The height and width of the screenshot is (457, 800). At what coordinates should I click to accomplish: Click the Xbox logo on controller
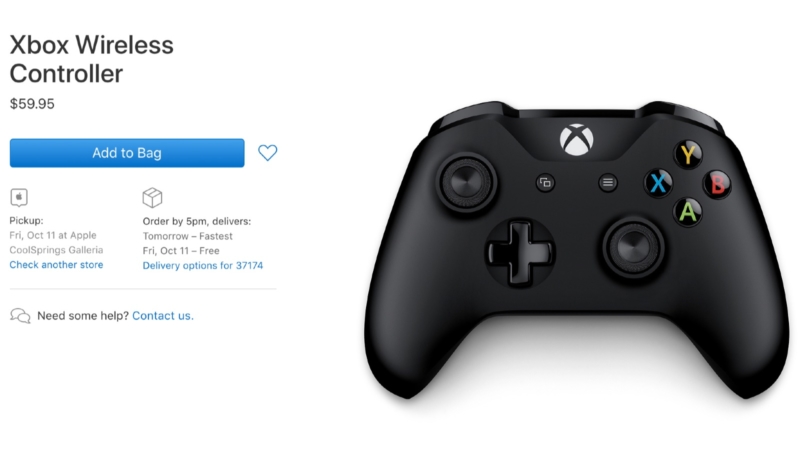coord(577,139)
